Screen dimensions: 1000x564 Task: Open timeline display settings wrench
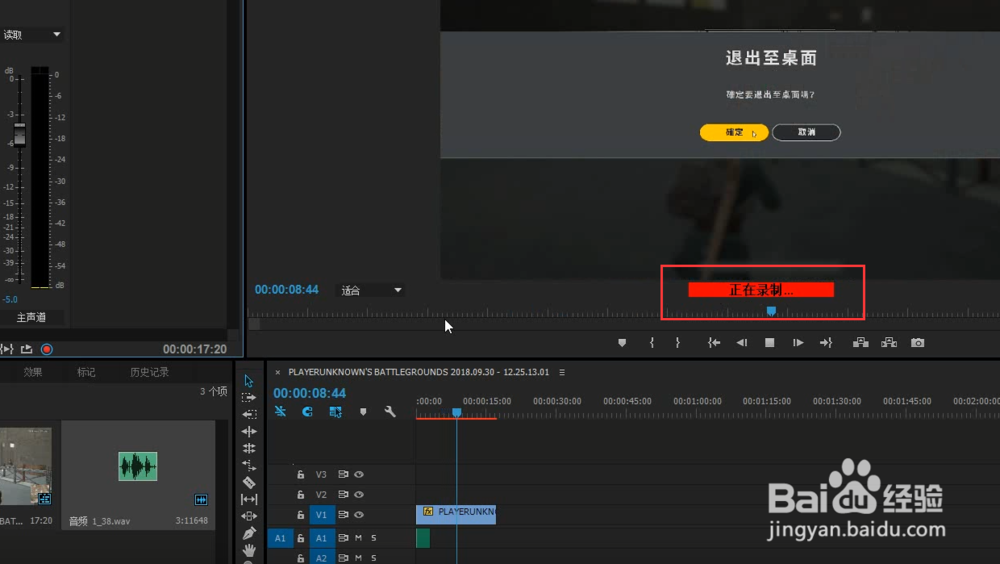click(x=390, y=412)
